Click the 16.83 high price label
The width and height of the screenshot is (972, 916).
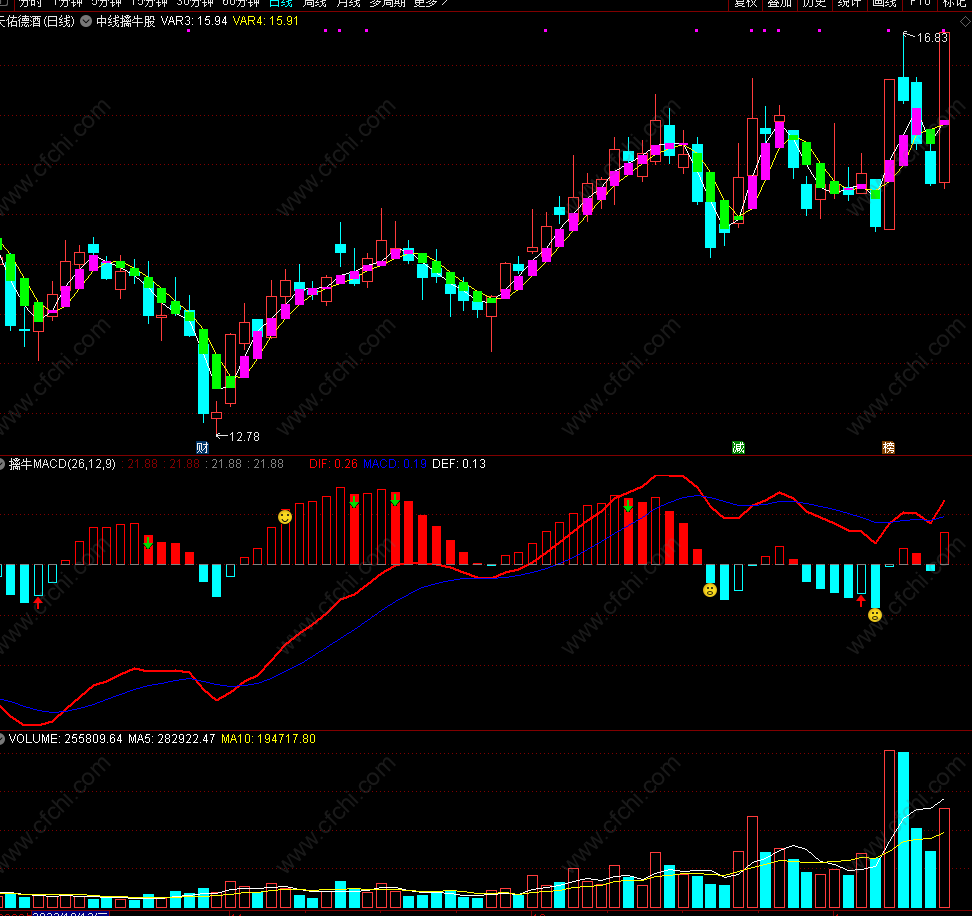[932, 38]
